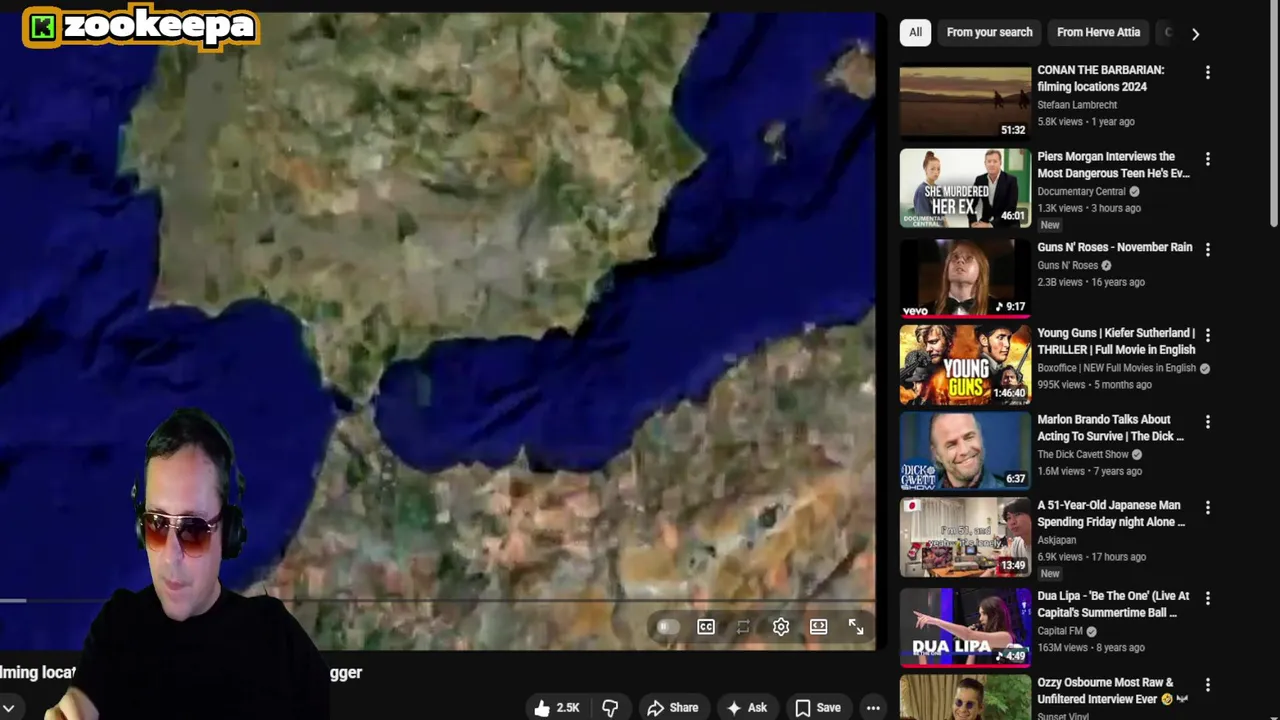Image resolution: width=1280 pixels, height=720 pixels.
Task: Visit the Stefaan Lambrecht channel
Action: 1077,105
